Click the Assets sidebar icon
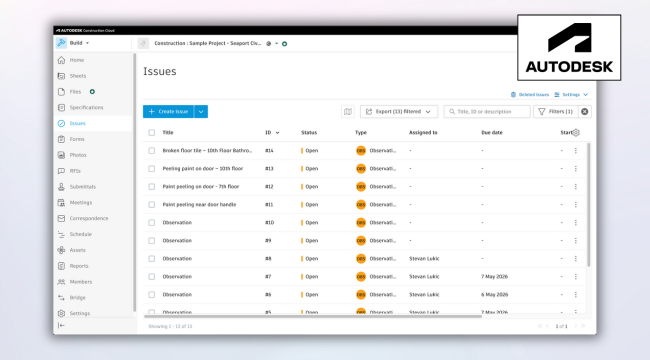650x360 pixels. coord(61,250)
